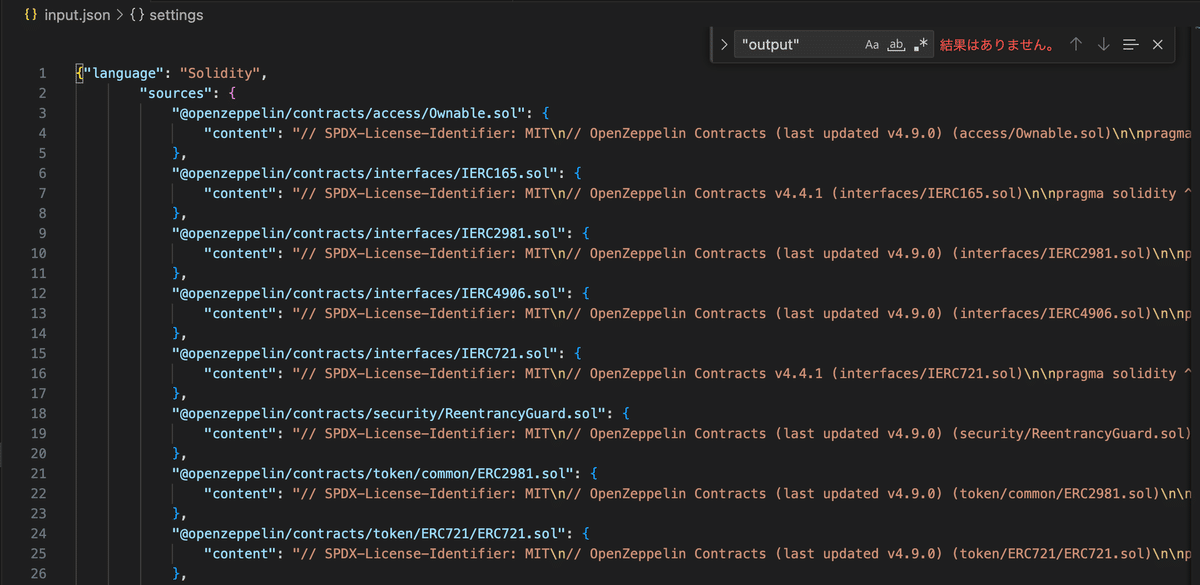Click line number 18 in the gutter
The image size is (1200, 585).
[39, 413]
